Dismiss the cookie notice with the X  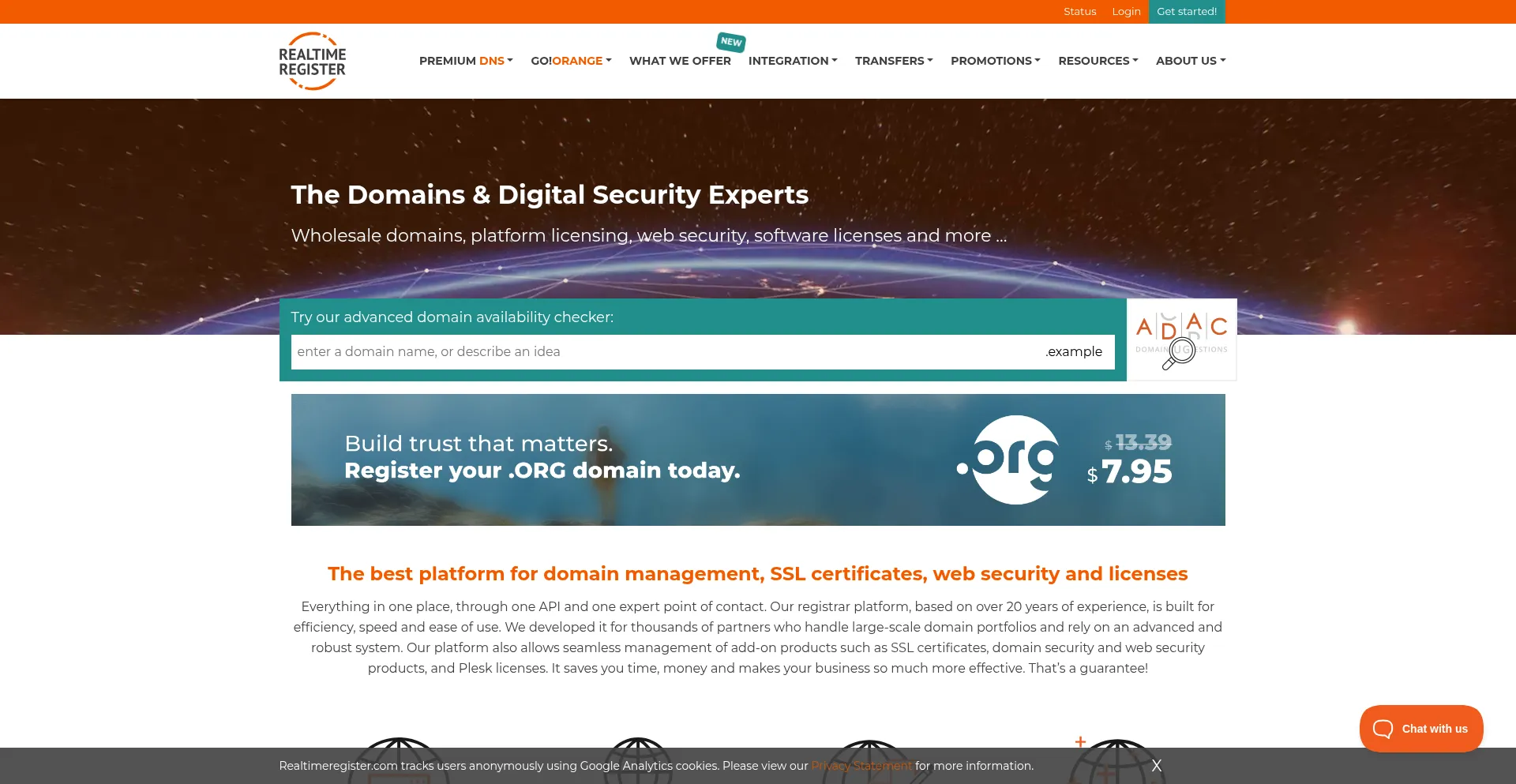(x=1157, y=765)
